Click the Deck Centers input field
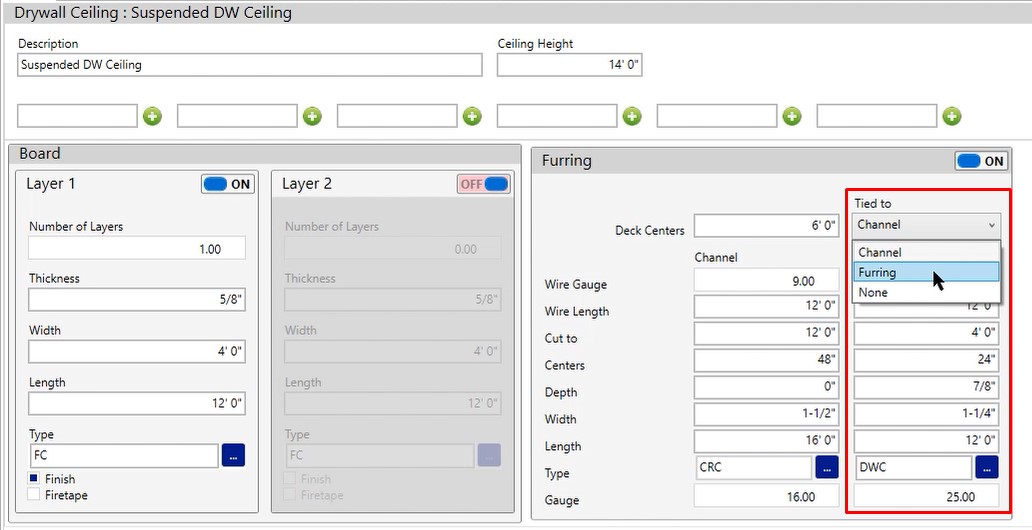The height and width of the screenshot is (530, 1032). [767, 226]
